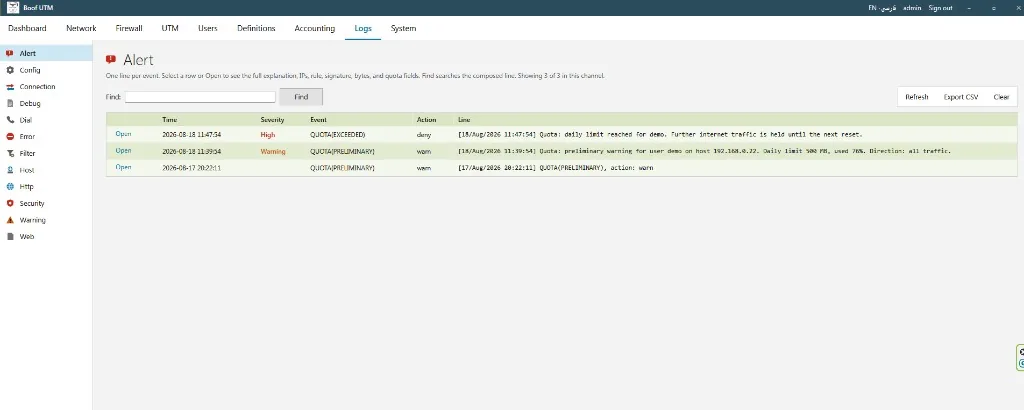This screenshot has height=410, width=1024.
Task: Open the Host log channel
Action: (x=46, y=170)
